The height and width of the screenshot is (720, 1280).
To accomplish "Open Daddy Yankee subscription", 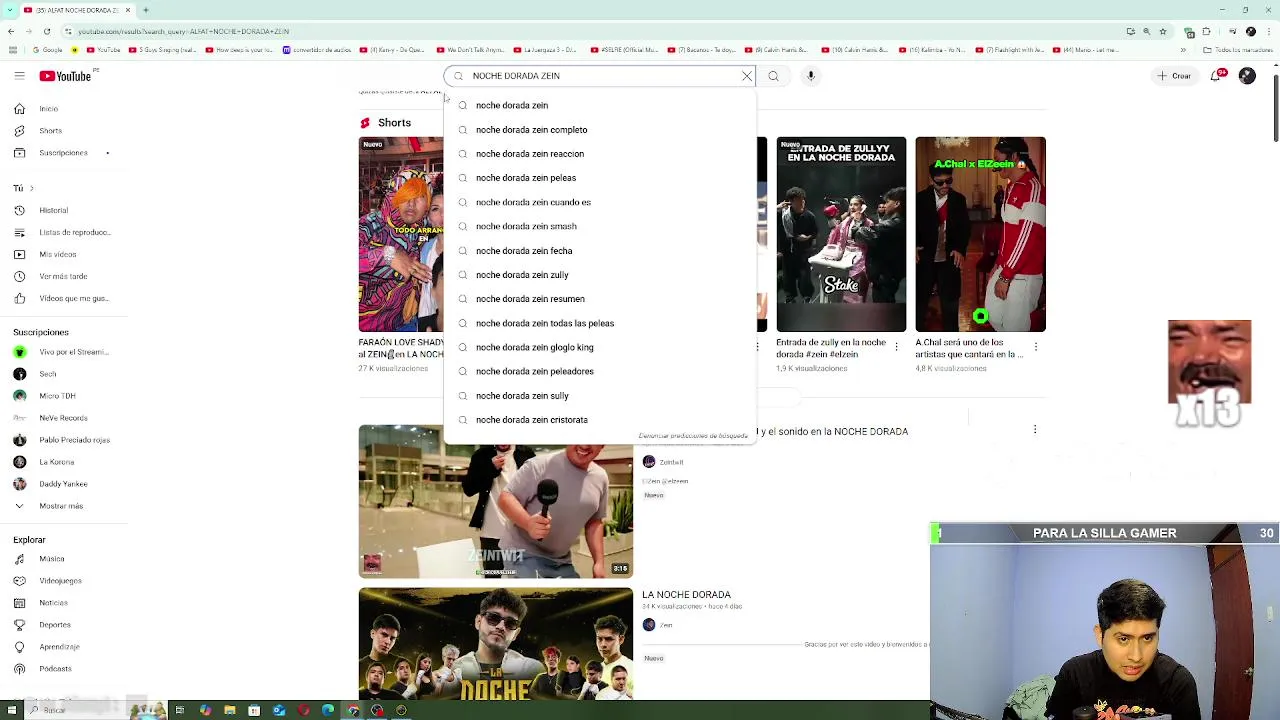I will point(63,484).
